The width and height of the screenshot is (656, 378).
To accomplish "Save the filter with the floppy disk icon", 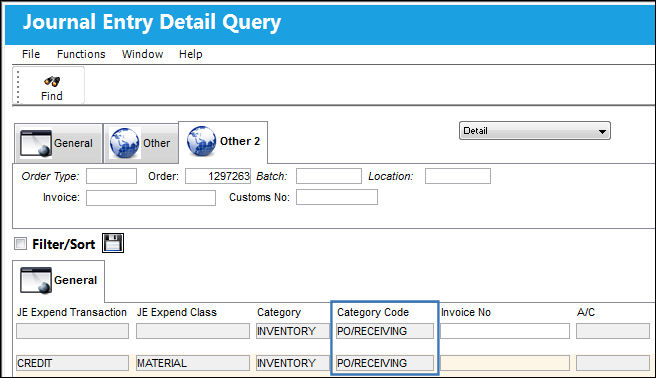I will [113, 243].
